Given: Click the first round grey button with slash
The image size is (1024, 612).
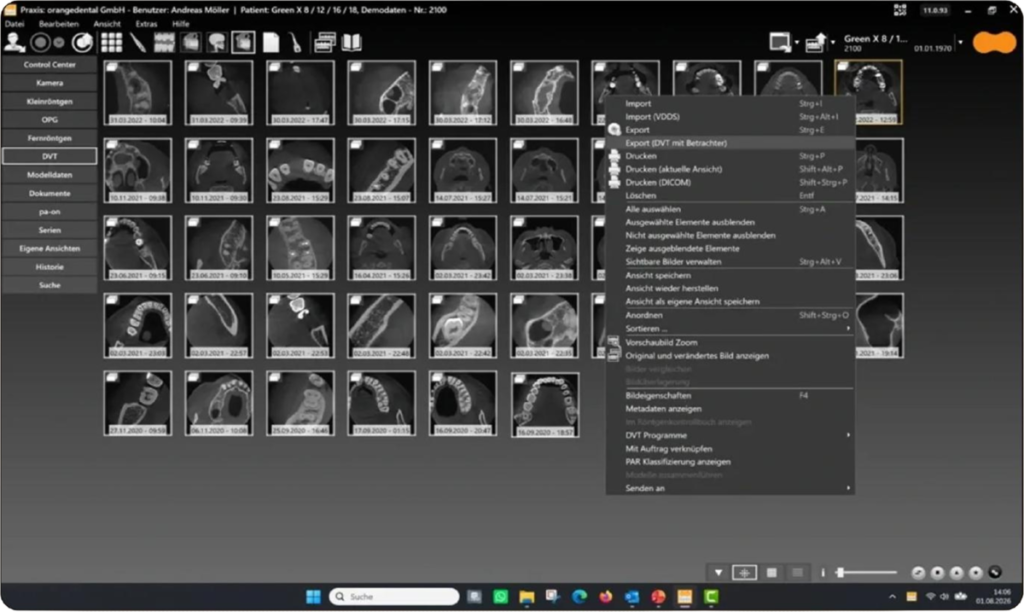Looking at the screenshot, I should click(918, 572).
